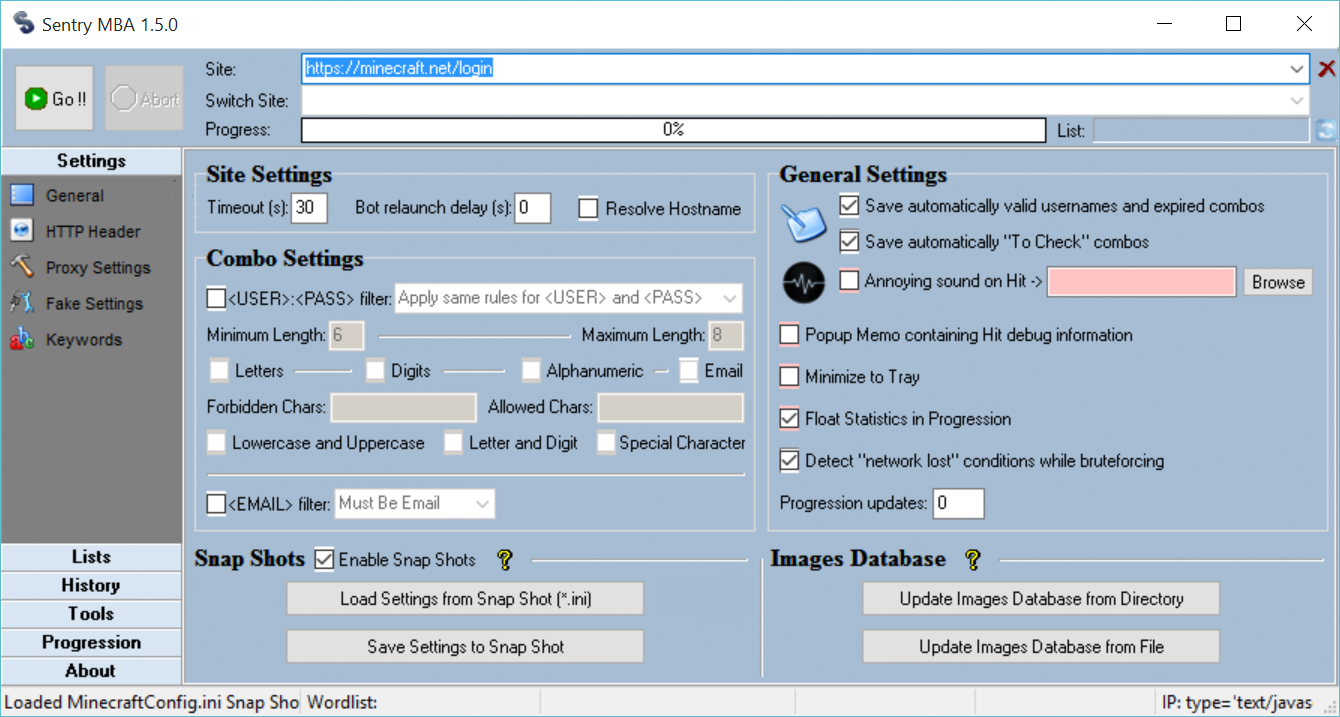
Task: Uncheck Enable Snap Shots
Action: [x=324, y=559]
